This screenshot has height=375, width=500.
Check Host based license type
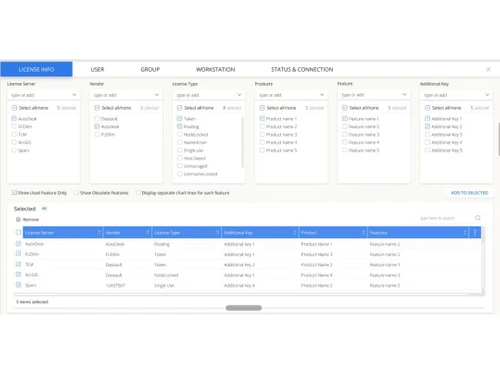pyautogui.click(x=179, y=158)
